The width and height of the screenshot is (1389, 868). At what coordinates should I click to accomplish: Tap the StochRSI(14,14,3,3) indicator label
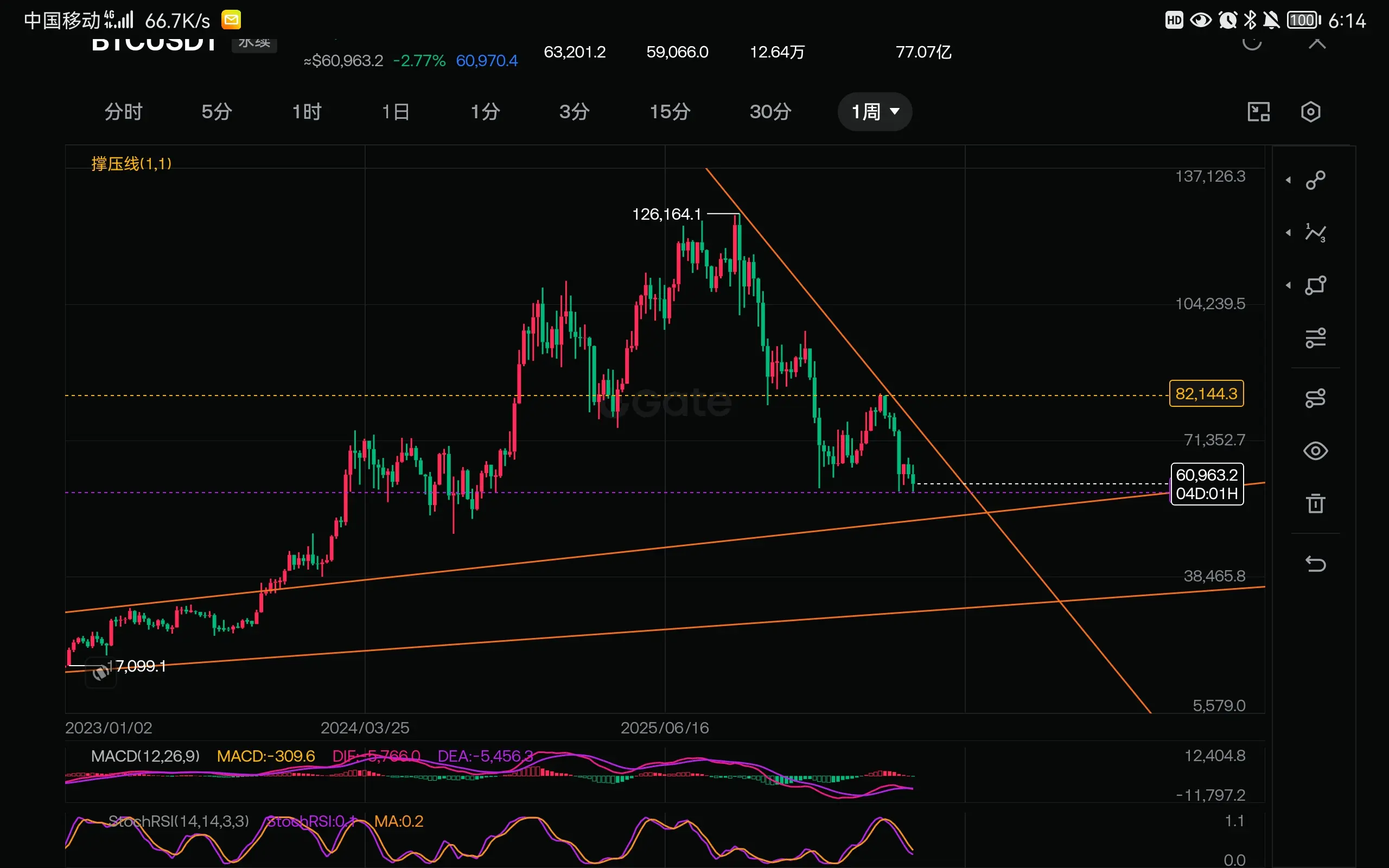pyautogui.click(x=179, y=821)
